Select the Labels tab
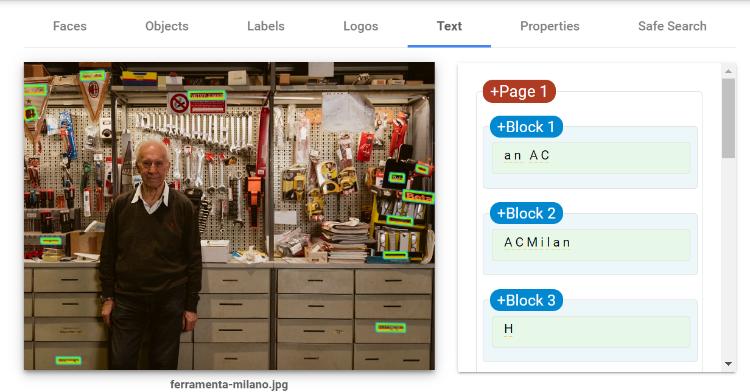This screenshot has height=392, width=750. tap(265, 26)
